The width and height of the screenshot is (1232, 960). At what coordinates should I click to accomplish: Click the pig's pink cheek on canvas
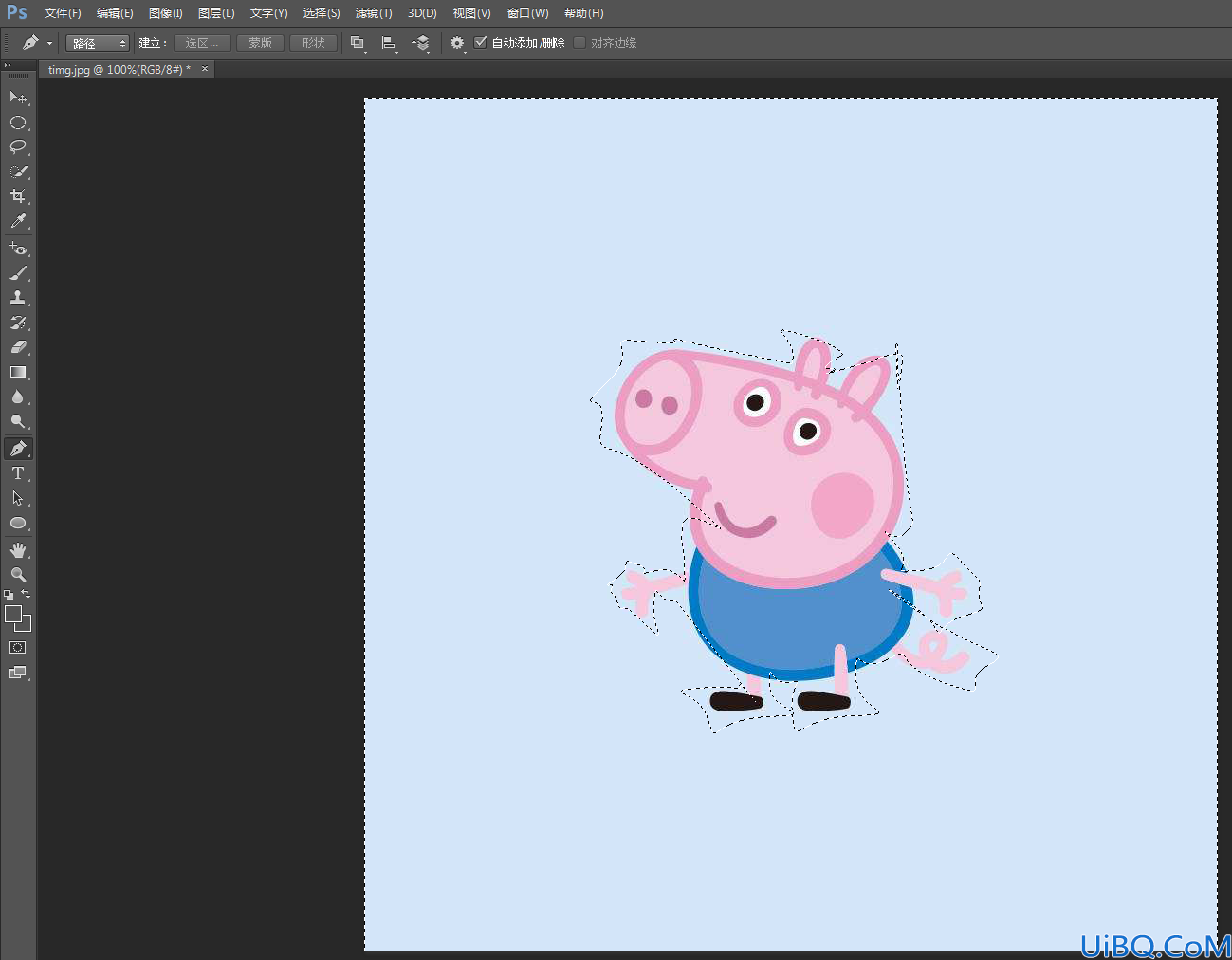coord(842,505)
